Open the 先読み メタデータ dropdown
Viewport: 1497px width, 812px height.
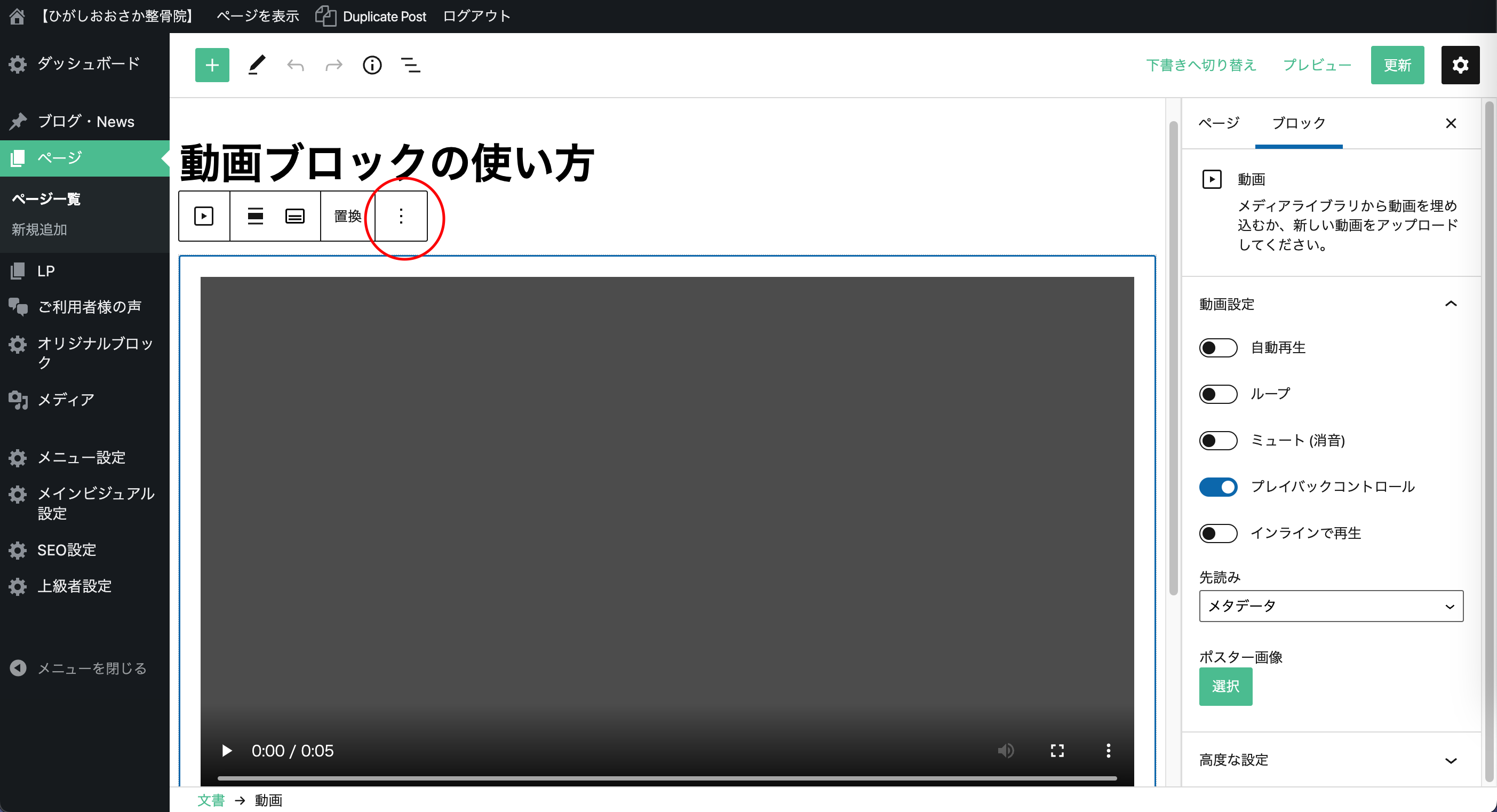(x=1331, y=606)
